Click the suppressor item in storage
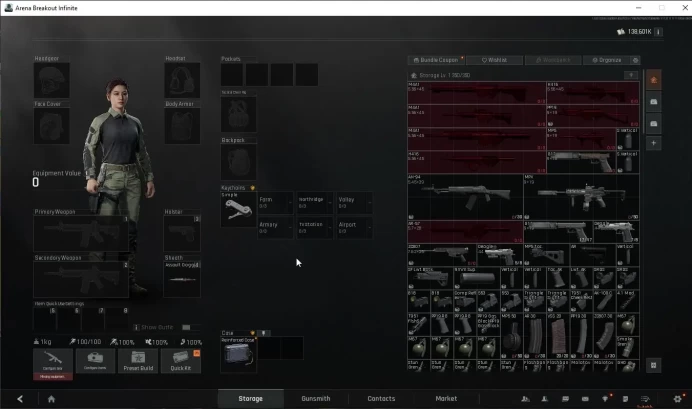This screenshot has height=409, width=692. [477, 278]
